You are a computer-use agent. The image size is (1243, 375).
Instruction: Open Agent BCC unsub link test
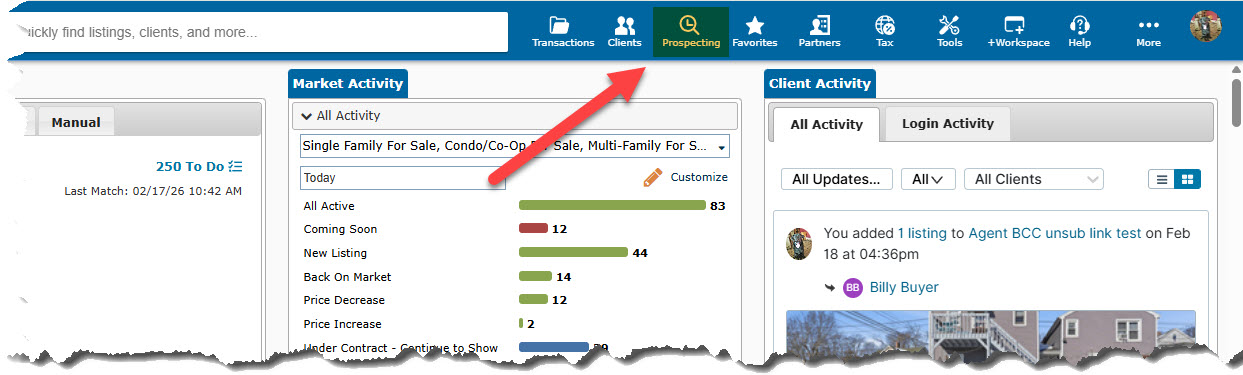1055,233
